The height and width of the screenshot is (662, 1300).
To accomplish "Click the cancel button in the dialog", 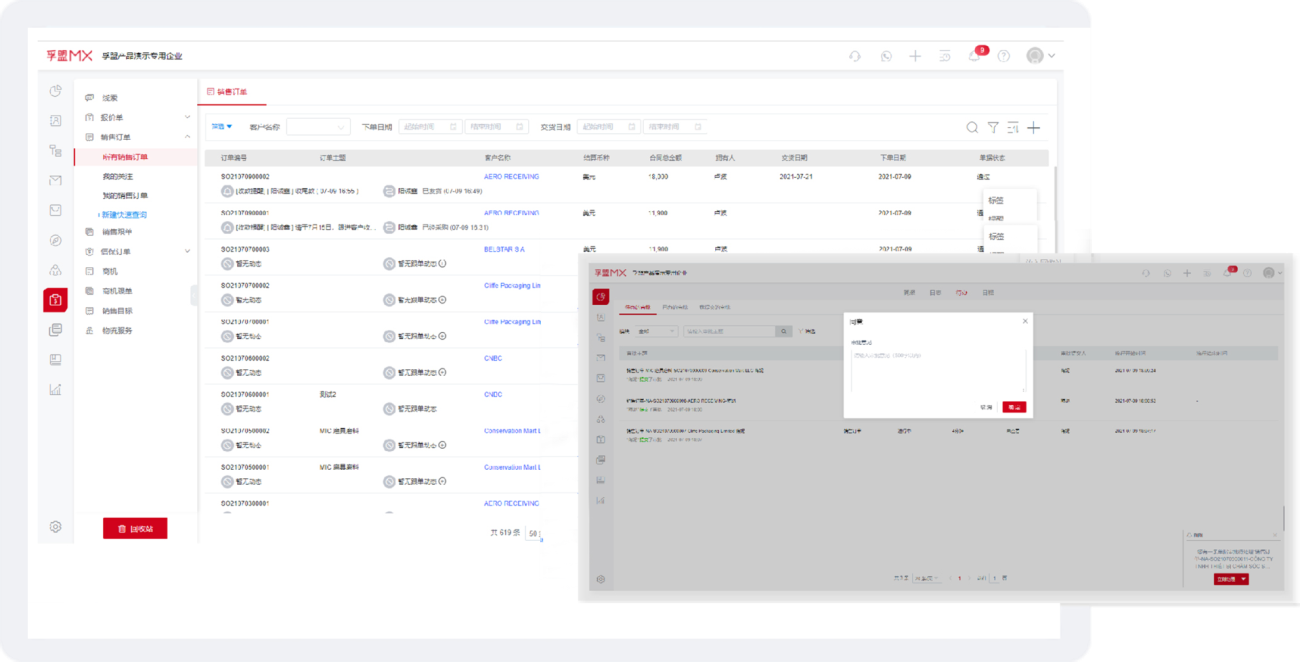I will pyautogui.click(x=987, y=407).
